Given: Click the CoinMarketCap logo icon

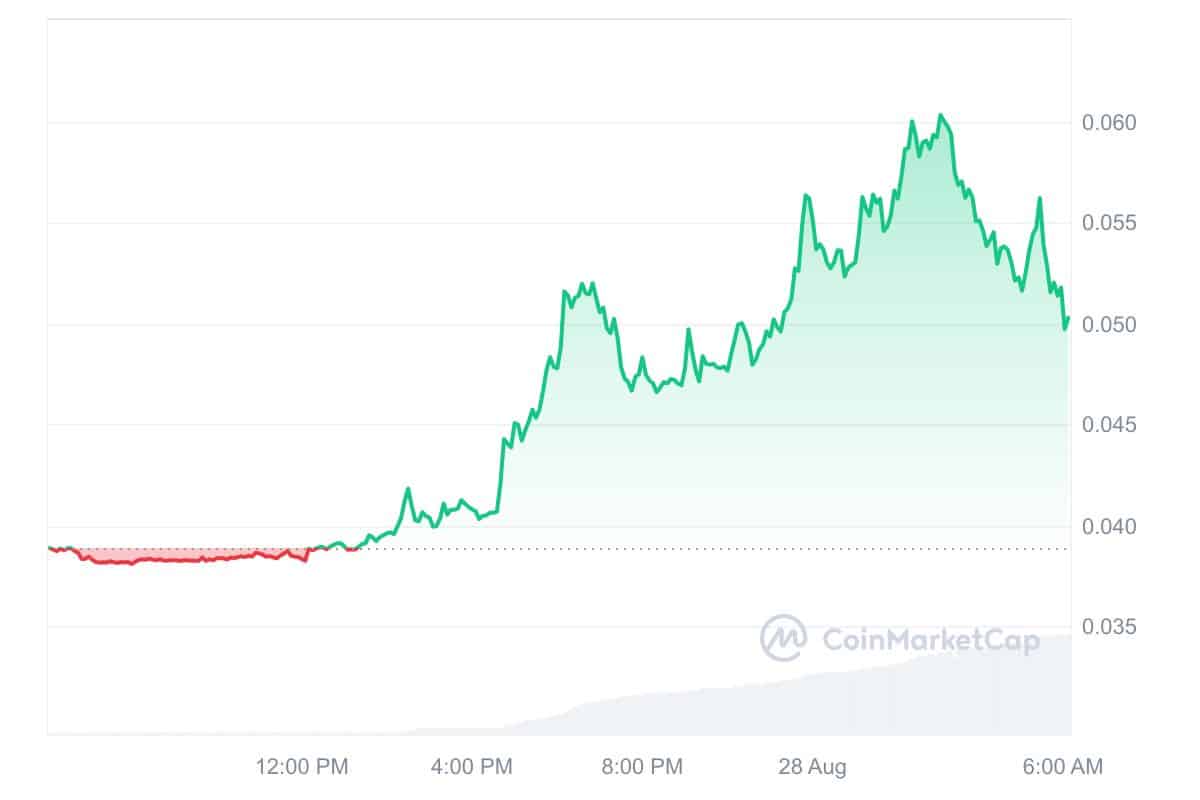Looking at the screenshot, I should (783, 638).
